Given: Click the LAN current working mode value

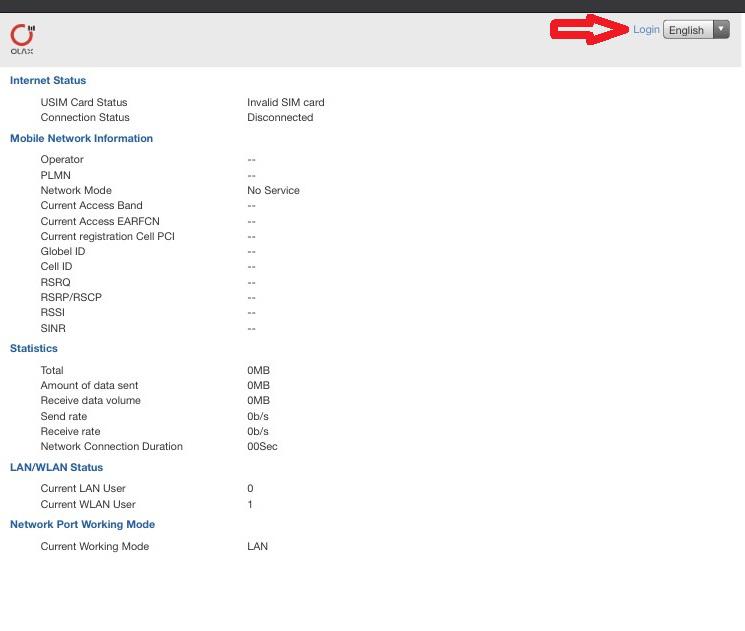Looking at the screenshot, I should pyautogui.click(x=257, y=546).
